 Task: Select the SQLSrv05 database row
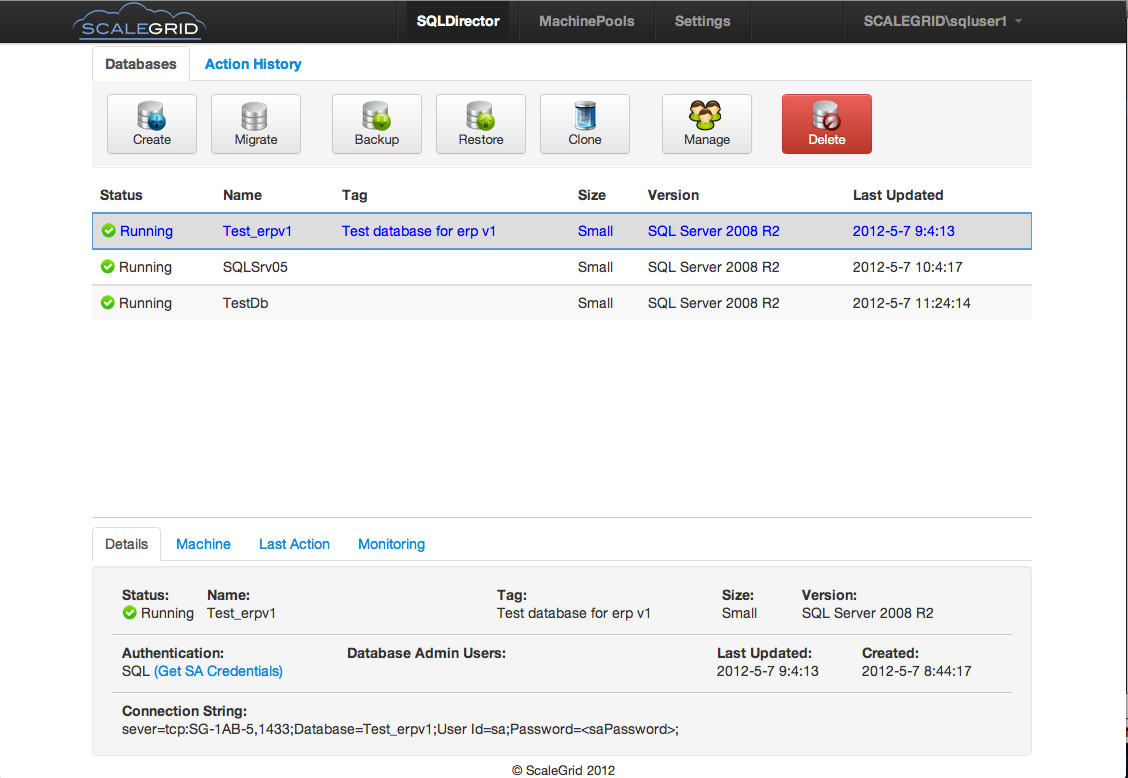(x=256, y=267)
